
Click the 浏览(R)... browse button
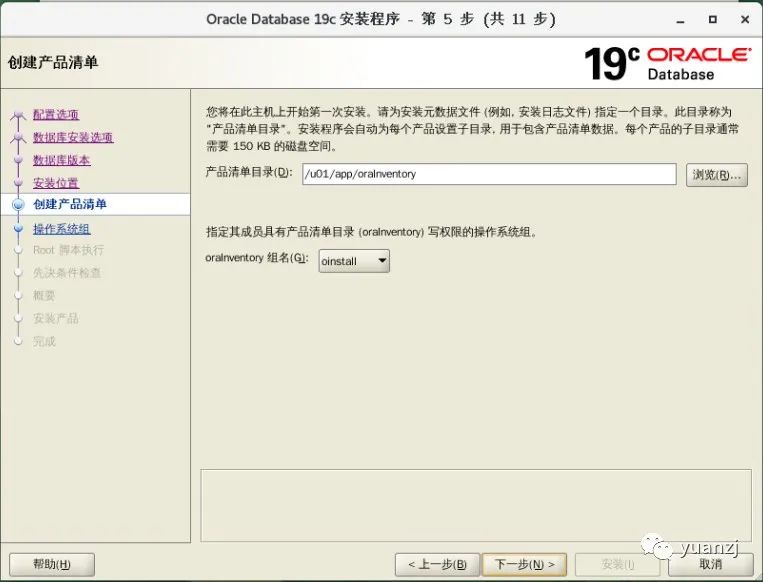pyautogui.click(x=717, y=175)
